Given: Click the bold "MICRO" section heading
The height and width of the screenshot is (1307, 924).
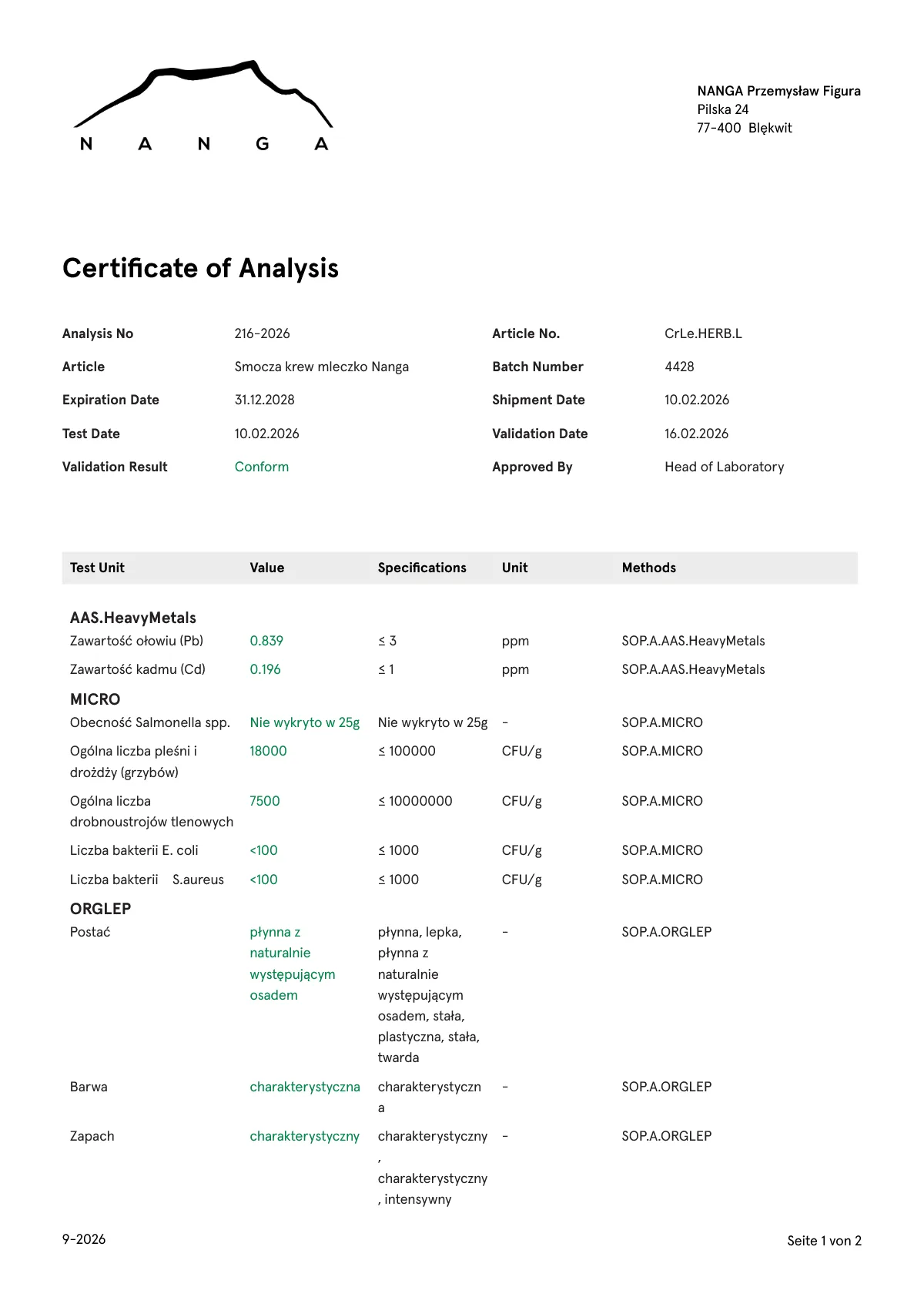Looking at the screenshot, I should (x=95, y=699).
